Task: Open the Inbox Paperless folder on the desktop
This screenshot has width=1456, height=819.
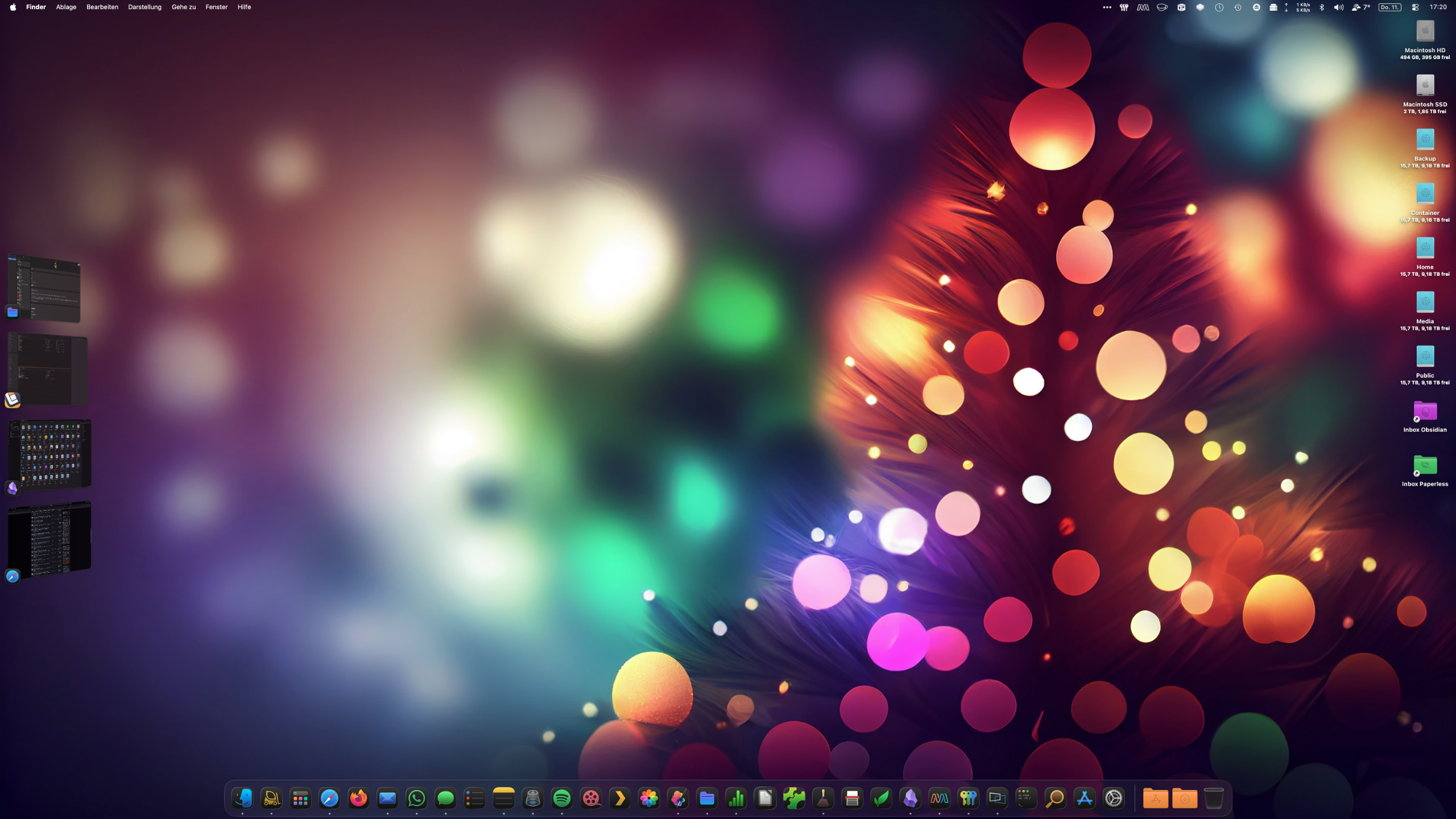Action: pyautogui.click(x=1425, y=465)
